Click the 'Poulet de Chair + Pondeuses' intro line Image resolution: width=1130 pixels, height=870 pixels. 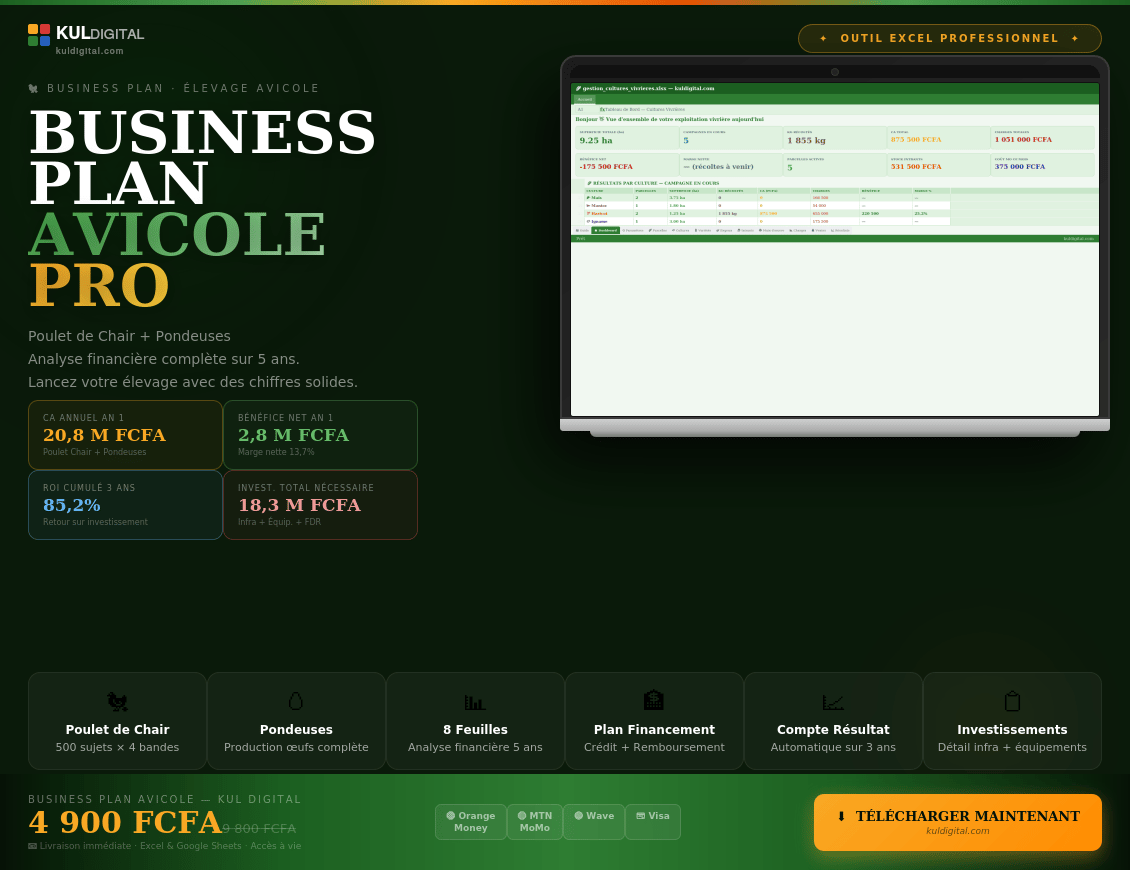130,337
